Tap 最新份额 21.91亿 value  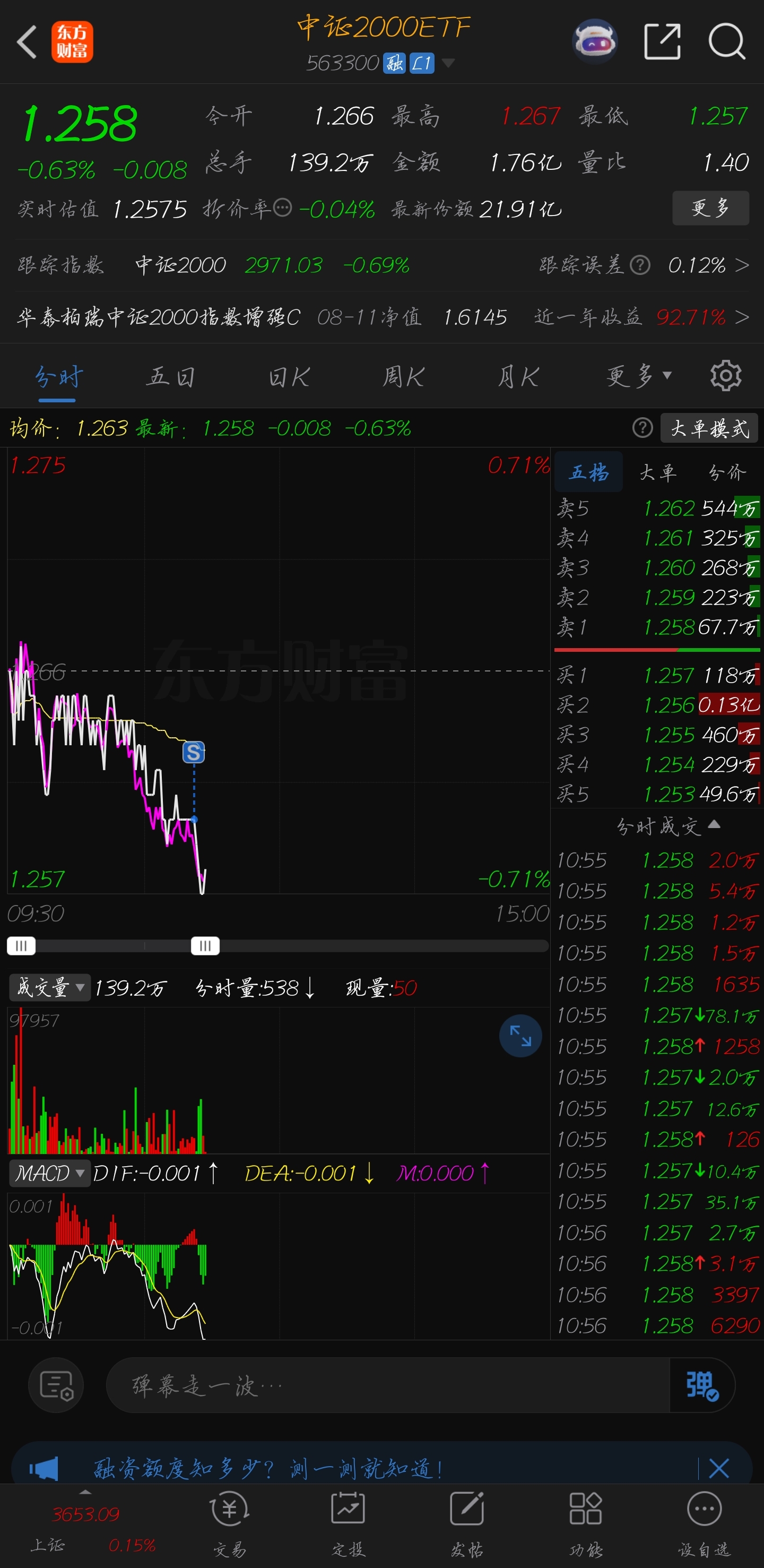520,209
